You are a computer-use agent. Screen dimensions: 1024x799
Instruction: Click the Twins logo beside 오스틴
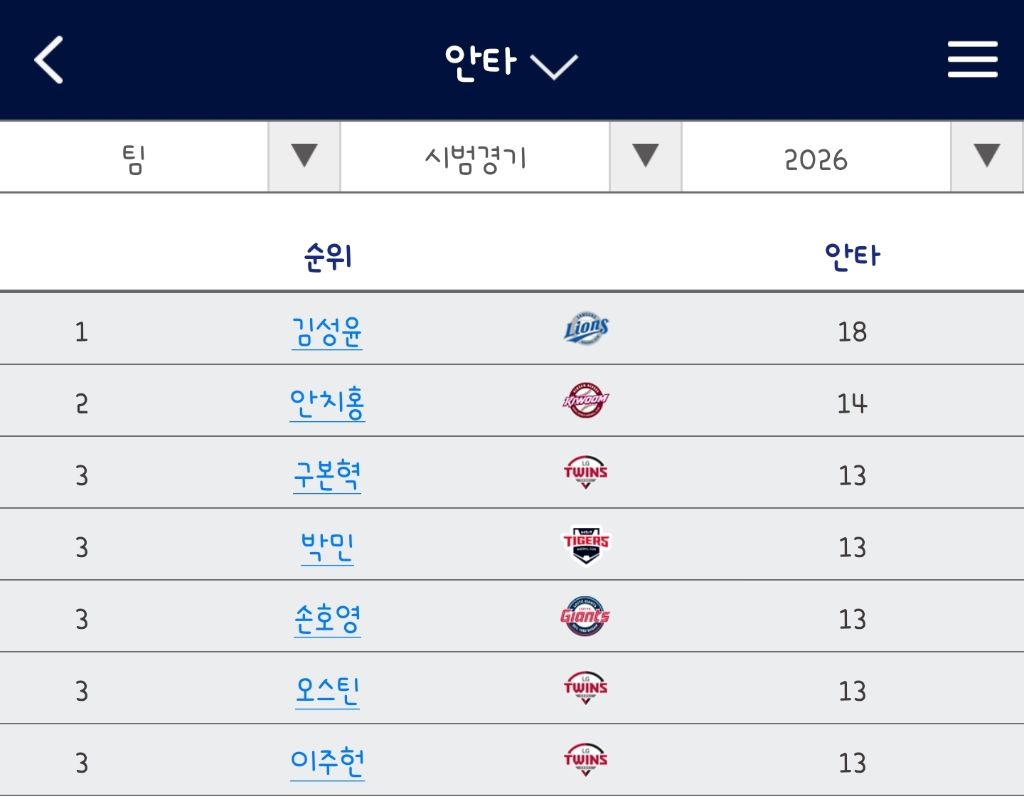click(586, 687)
